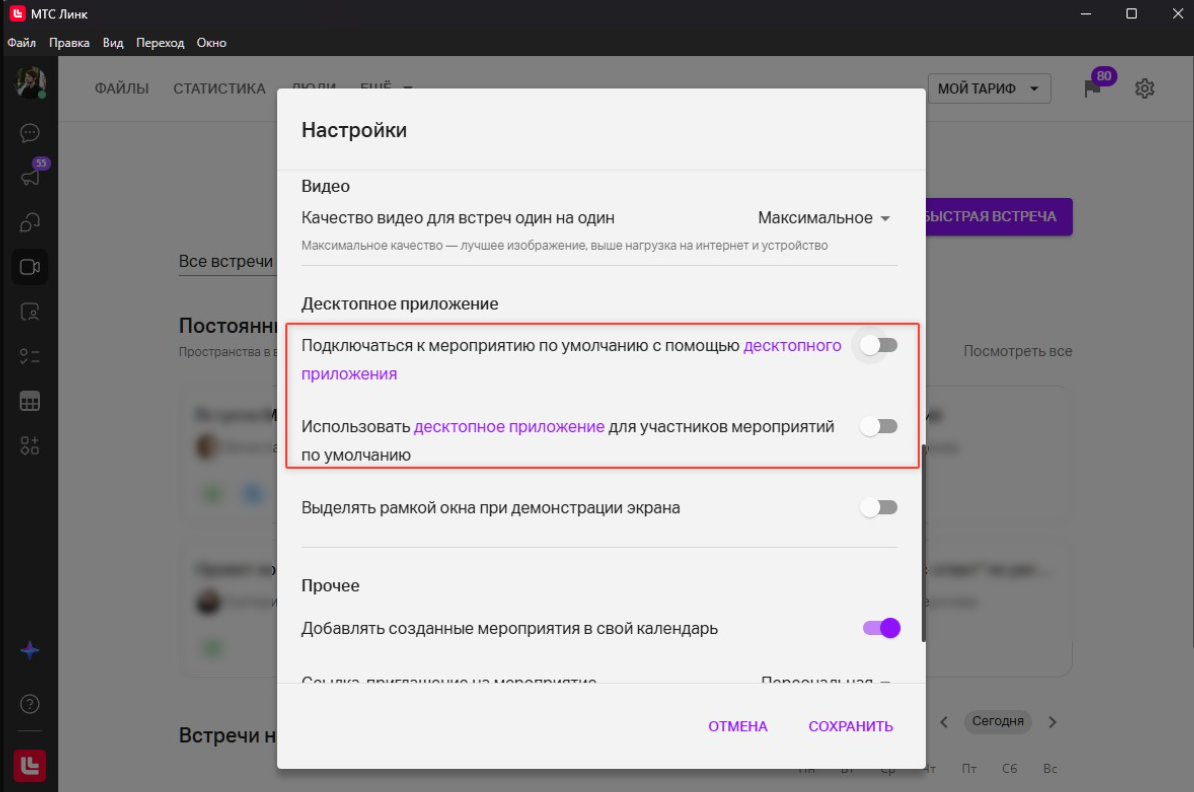1194x792 pixels.
Task: Follow 'десктопного приложения' link in first option
Action: (x=792, y=346)
